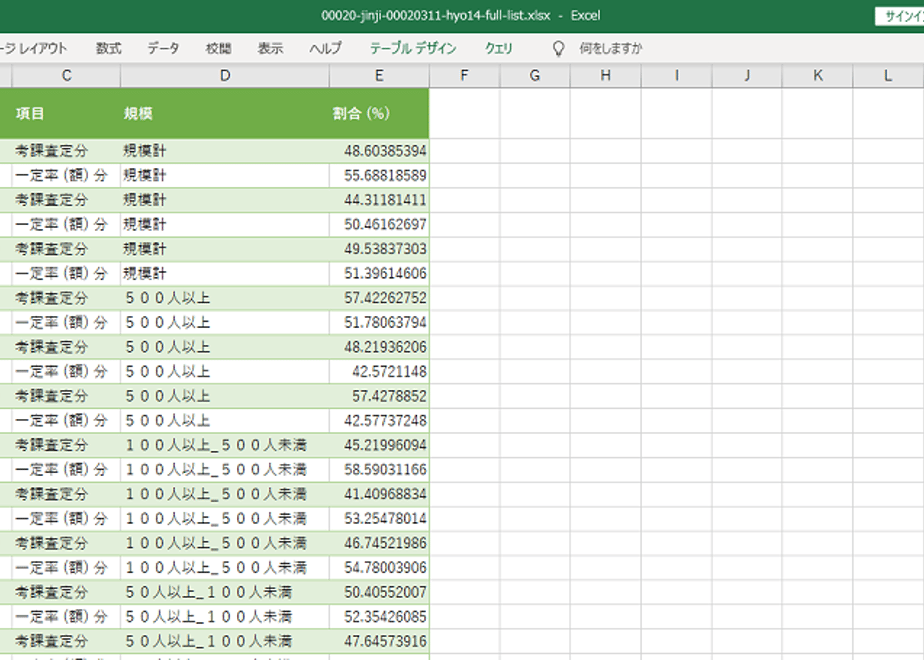Select the cell containing 51.39614606
Screen dimensions: 924x660
click(379, 273)
